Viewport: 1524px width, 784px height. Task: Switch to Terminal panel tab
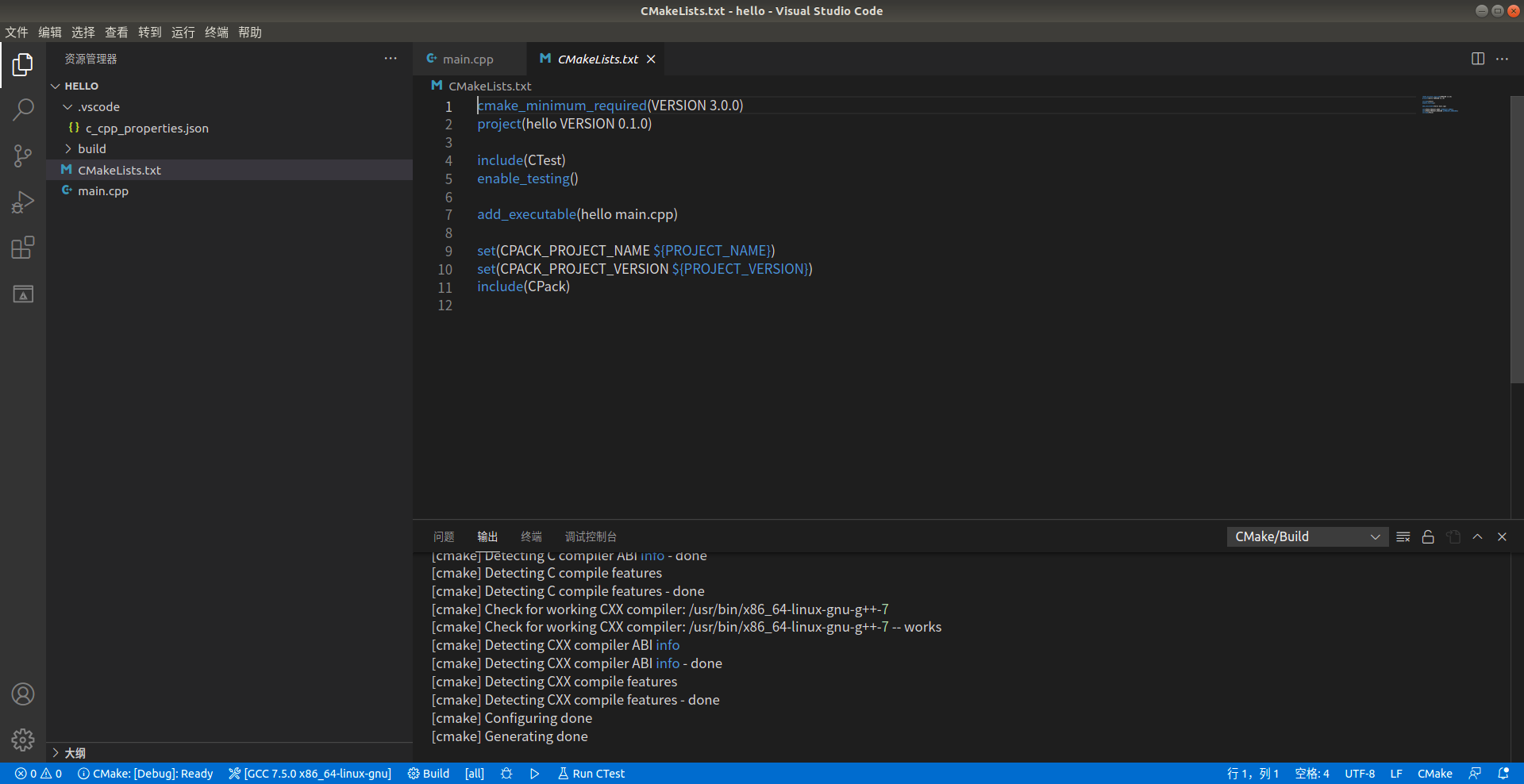[x=531, y=537]
